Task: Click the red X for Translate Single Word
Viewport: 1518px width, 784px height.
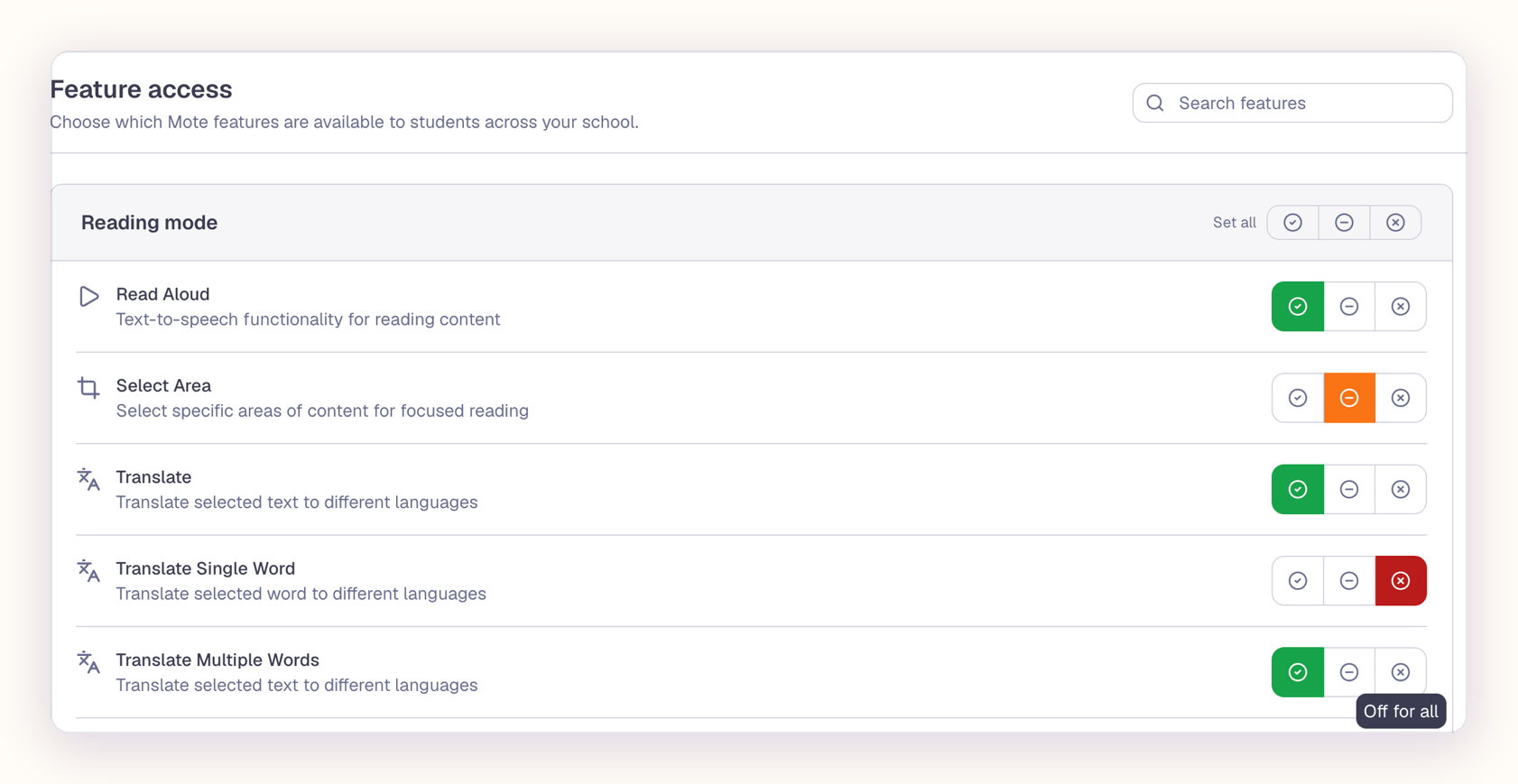Action: [1401, 581]
